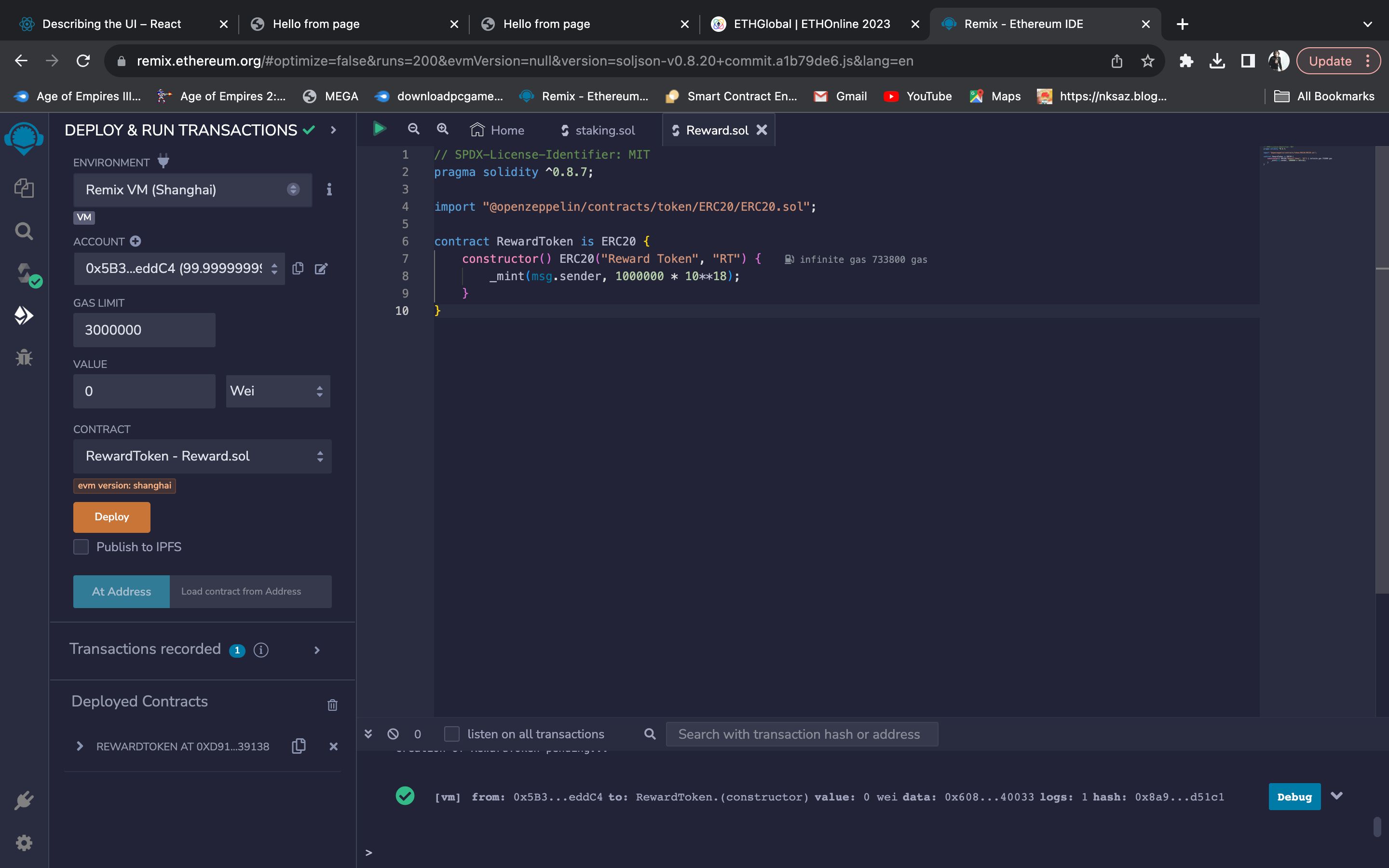
Task: Toggle Publish to IPFS checkbox
Action: [x=81, y=546]
